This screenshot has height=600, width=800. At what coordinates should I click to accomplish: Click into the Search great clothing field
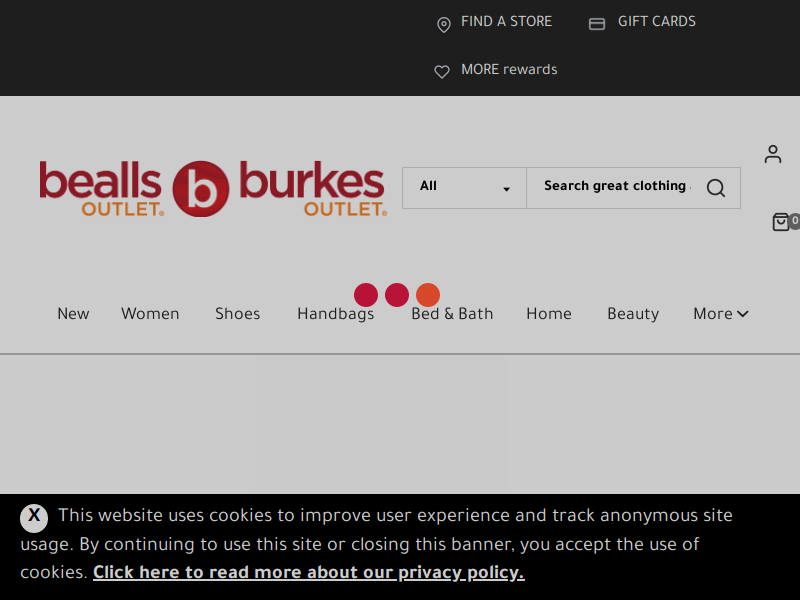[616, 186]
